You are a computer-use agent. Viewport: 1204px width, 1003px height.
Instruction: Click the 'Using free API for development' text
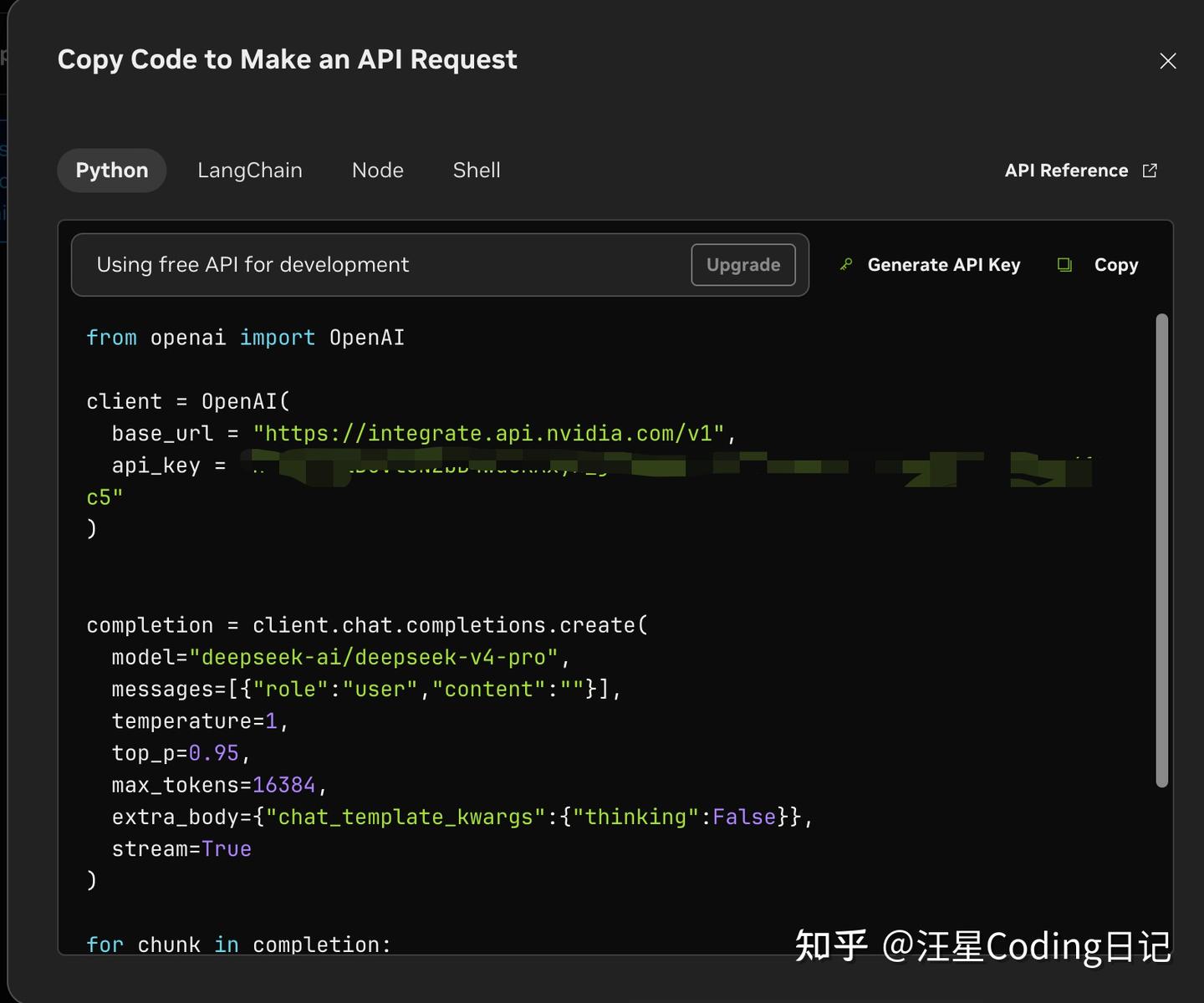tap(253, 265)
